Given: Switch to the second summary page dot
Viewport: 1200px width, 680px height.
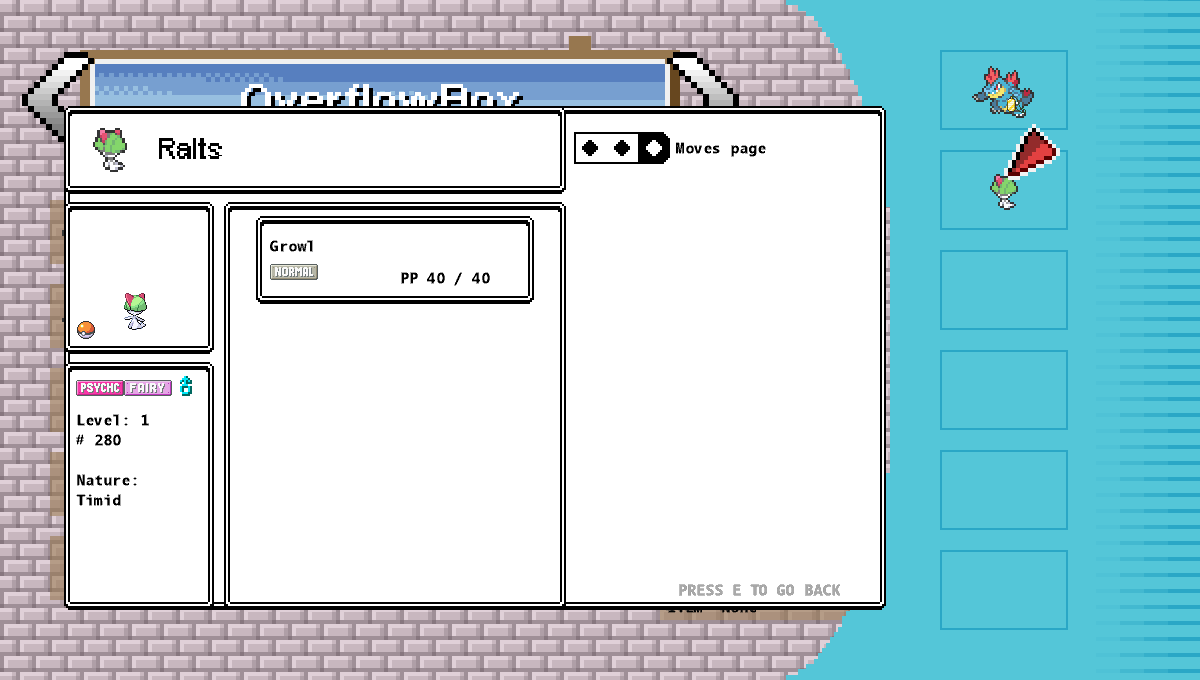Looking at the screenshot, I should tap(622, 148).
